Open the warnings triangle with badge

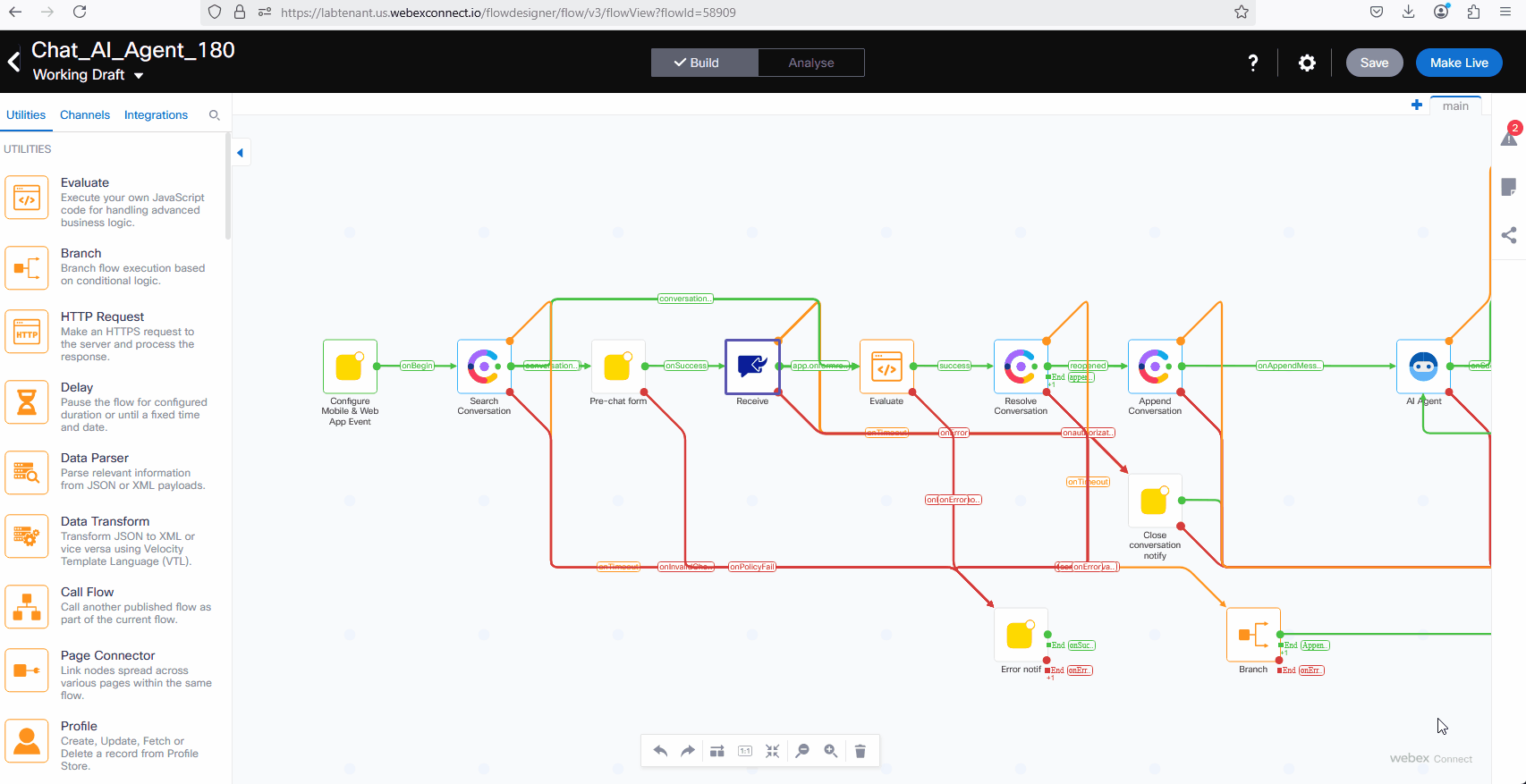click(x=1509, y=138)
